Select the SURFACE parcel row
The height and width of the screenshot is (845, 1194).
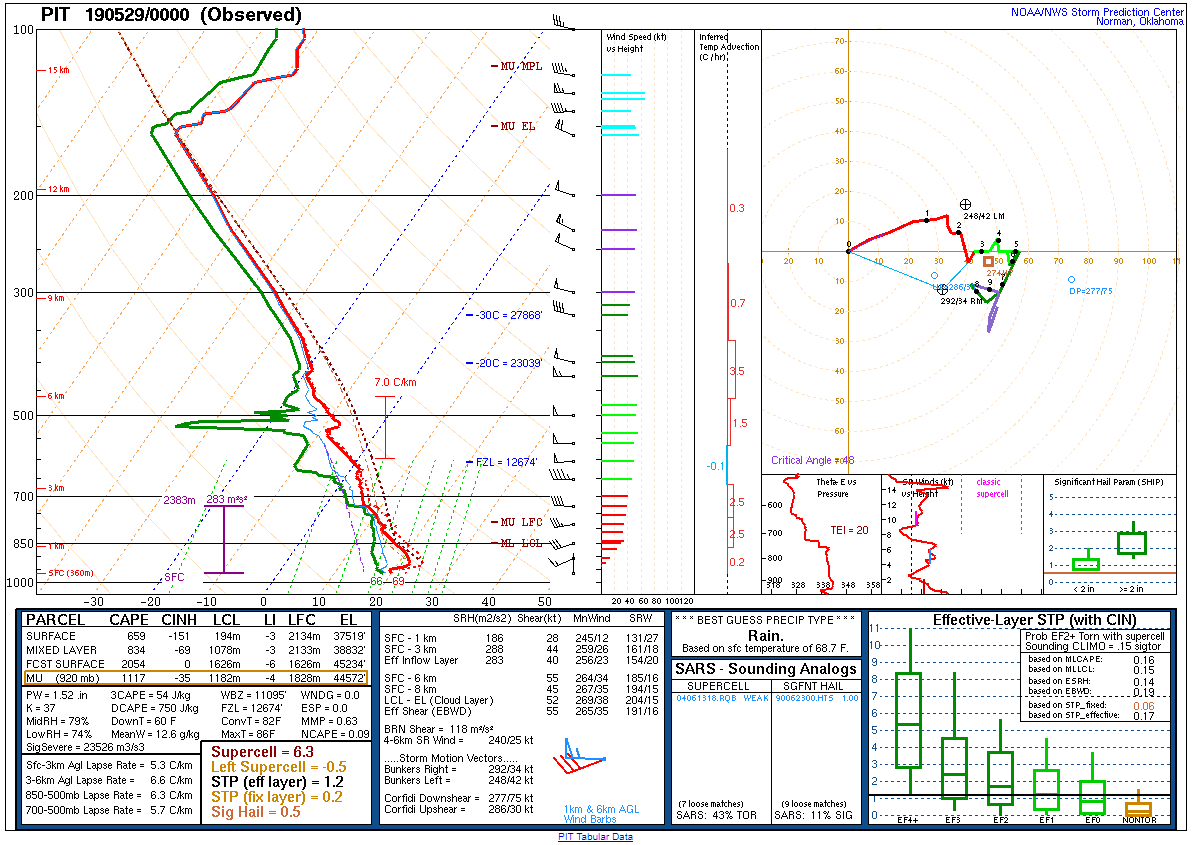click(196, 636)
